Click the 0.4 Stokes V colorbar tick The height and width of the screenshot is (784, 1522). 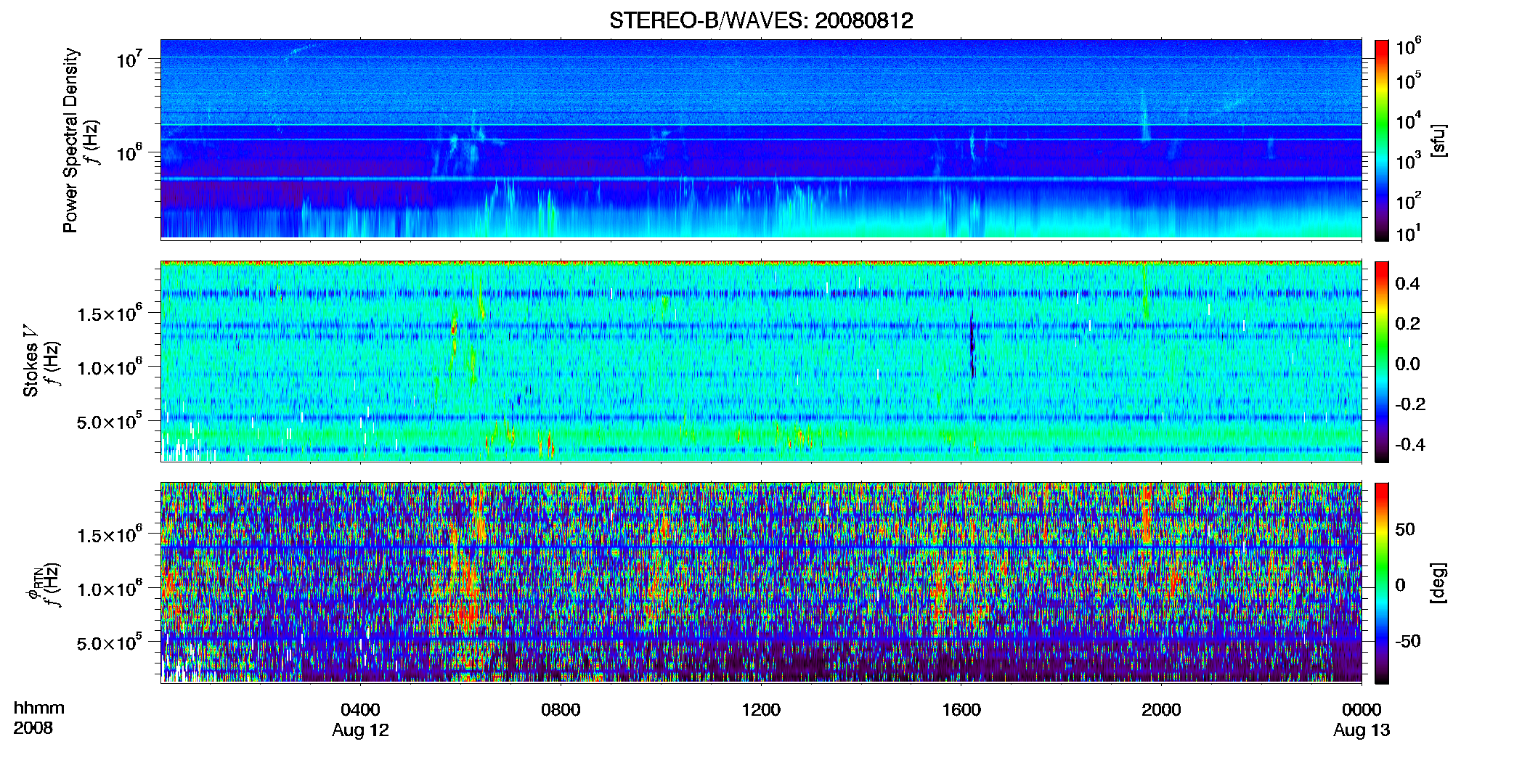(1407, 284)
